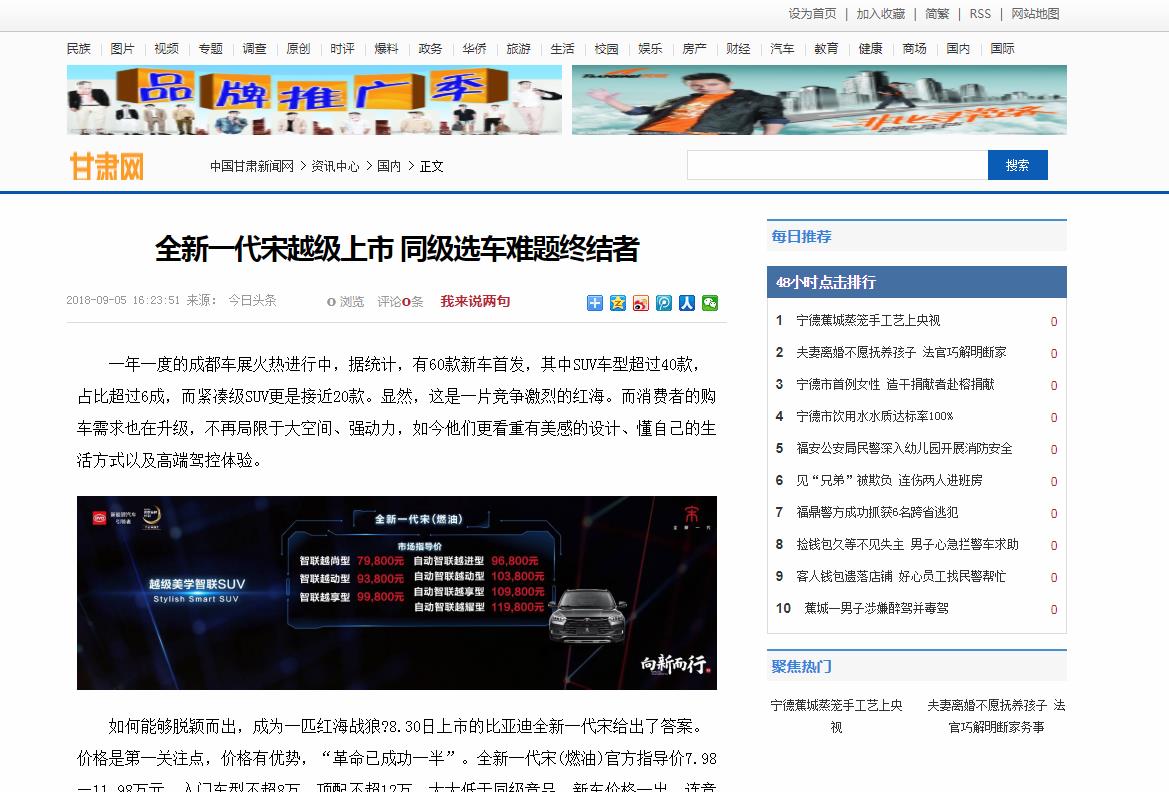
Task: Focus the search input field
Action: 837,165
